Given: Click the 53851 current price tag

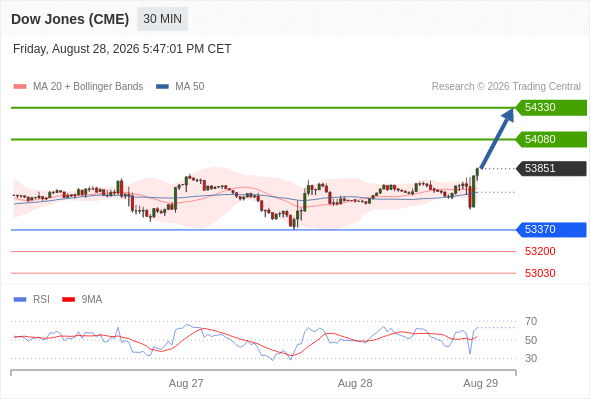Looking at the screenshot, I should [x=551, y=168].
